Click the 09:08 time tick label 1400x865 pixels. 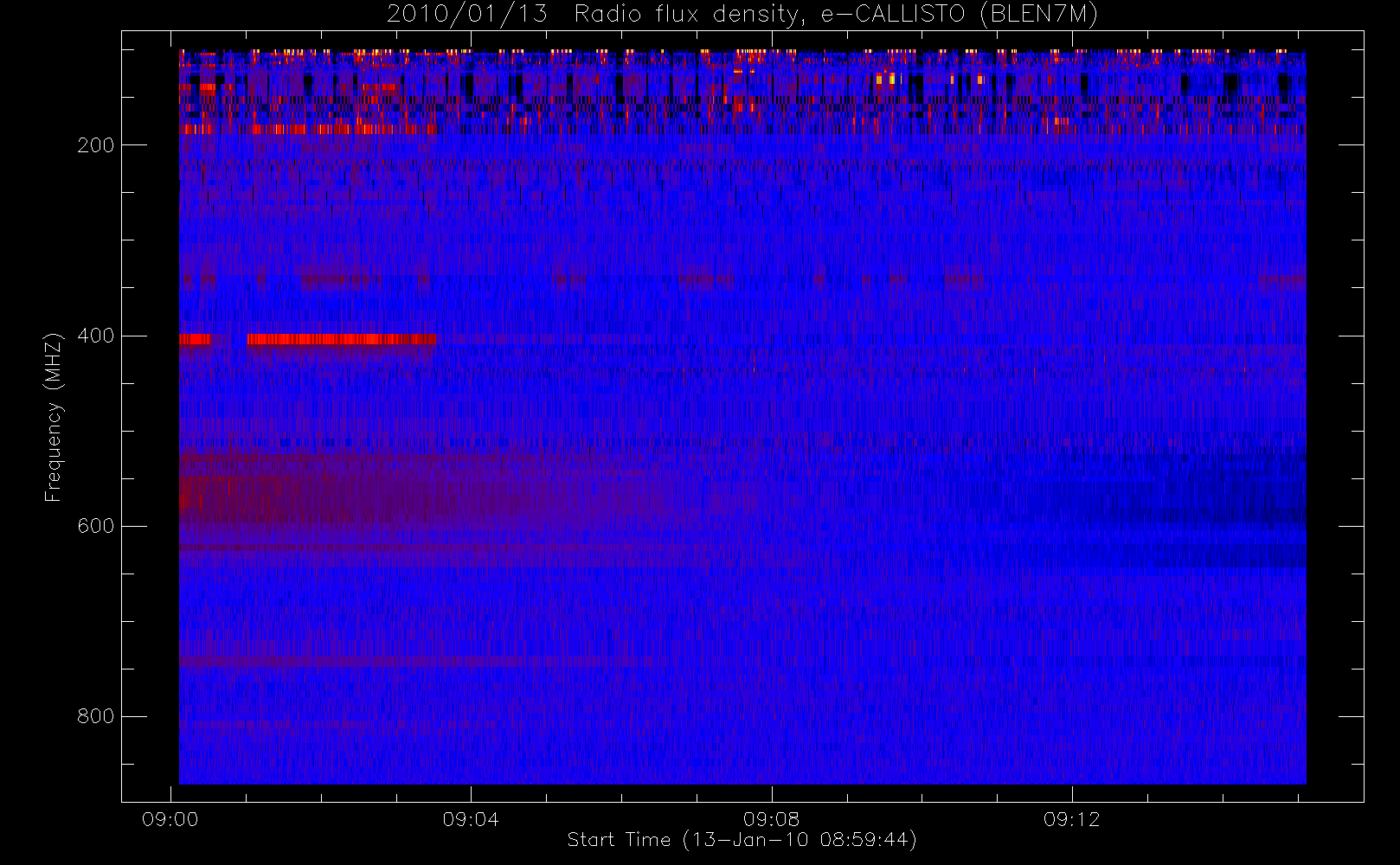tap(771, 819)
